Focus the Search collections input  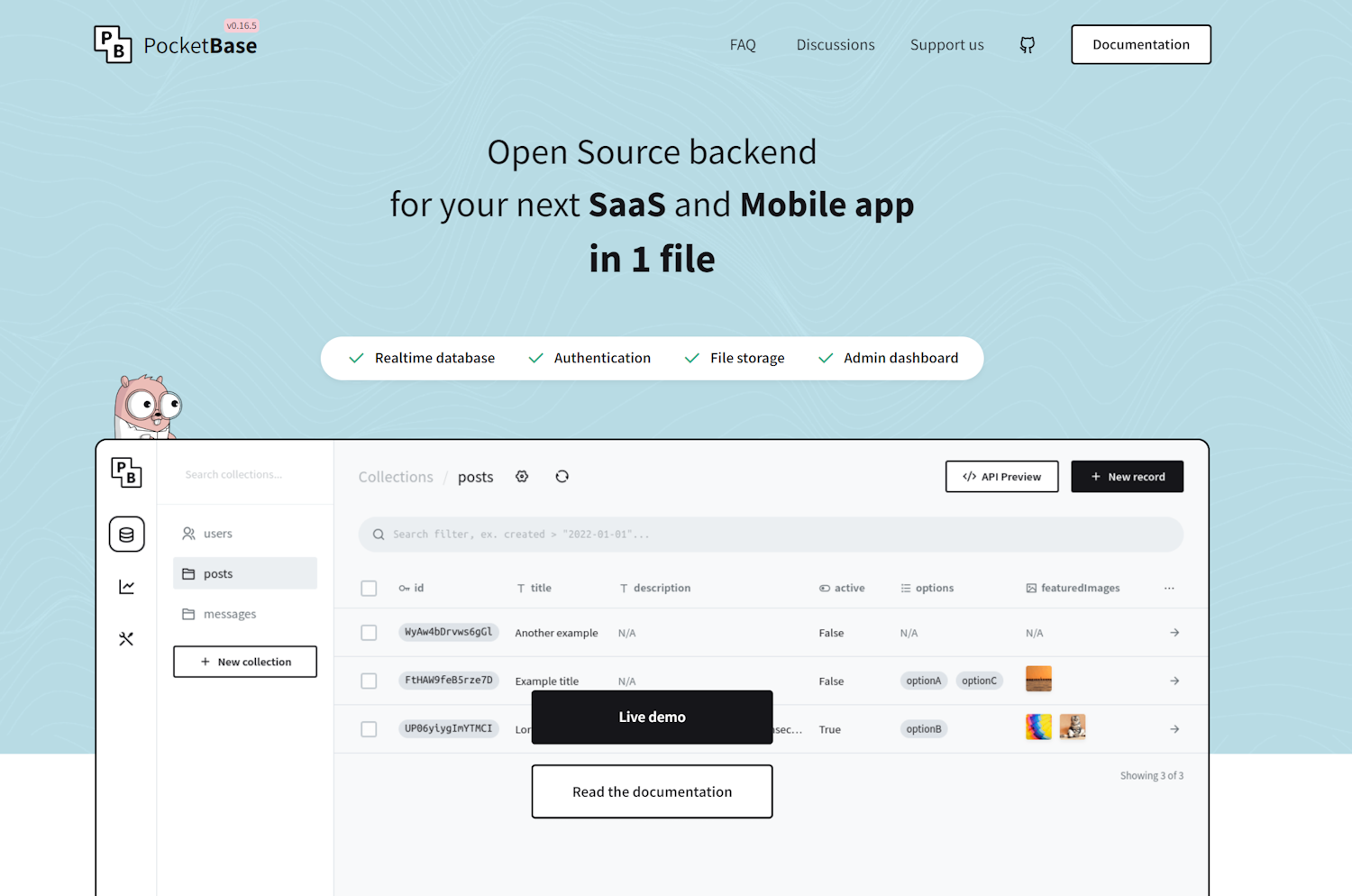pyautogui.click(x=245, y=474)
